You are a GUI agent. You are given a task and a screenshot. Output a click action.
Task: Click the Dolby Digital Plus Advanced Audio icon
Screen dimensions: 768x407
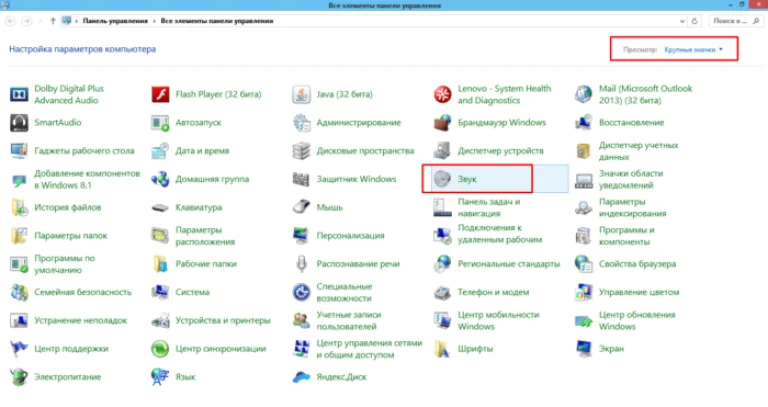click(19, 94)
